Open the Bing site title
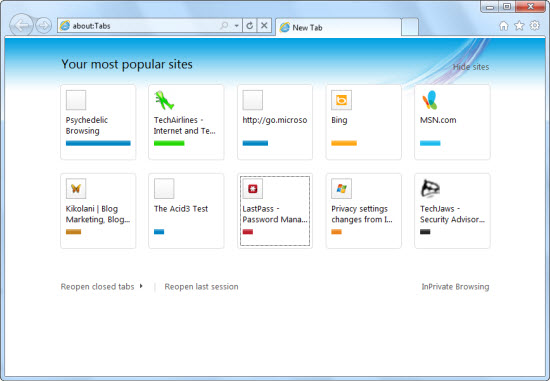Viewport: 550px width, 381px height. tap(339, 120)
